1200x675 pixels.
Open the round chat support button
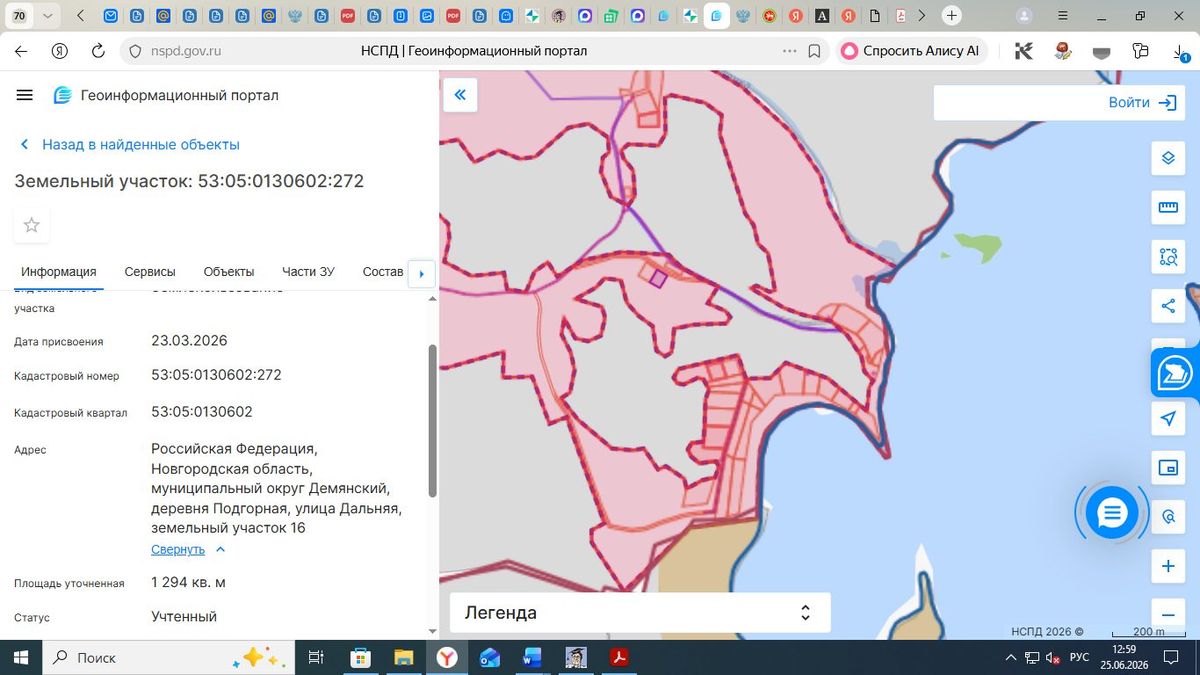[x=1112, y=513]
